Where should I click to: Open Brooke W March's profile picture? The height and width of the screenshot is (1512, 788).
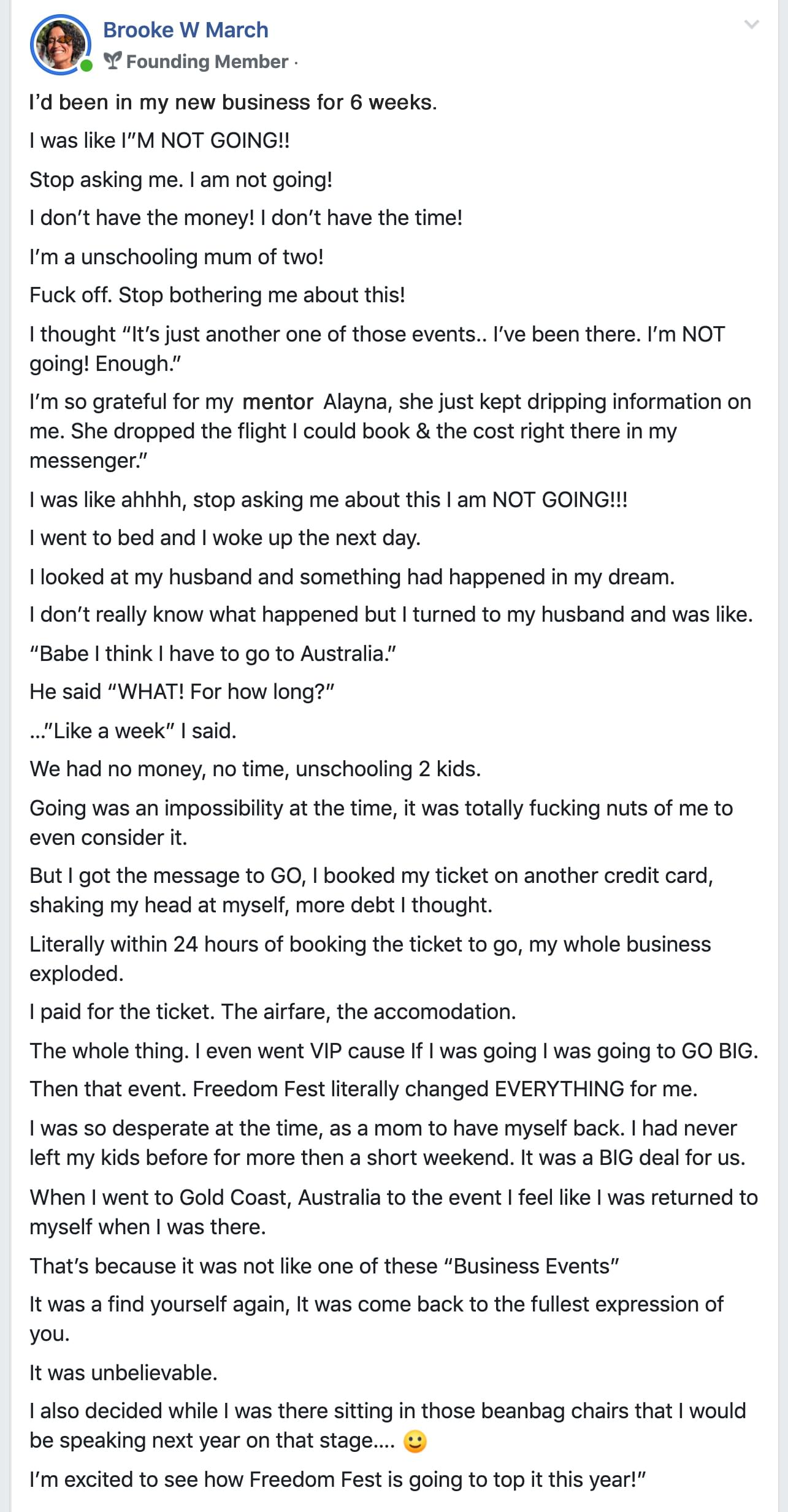60,45
